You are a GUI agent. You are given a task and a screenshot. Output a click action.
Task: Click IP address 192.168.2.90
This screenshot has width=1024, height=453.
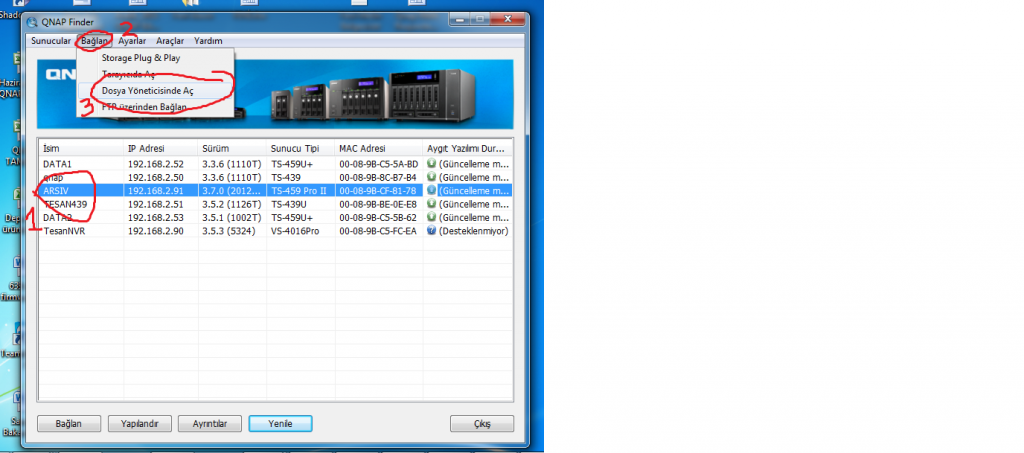point(155,231)
